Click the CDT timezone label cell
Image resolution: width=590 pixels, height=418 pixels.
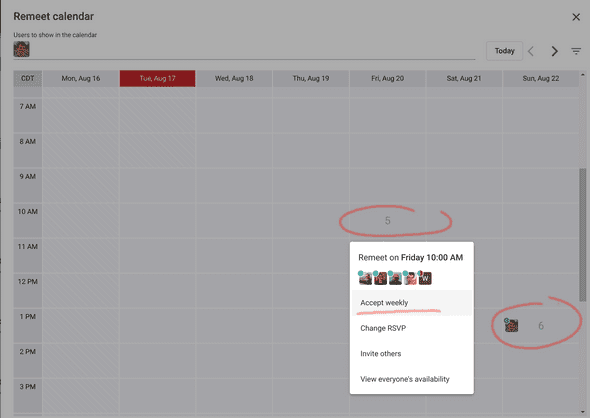pos(27,78)
